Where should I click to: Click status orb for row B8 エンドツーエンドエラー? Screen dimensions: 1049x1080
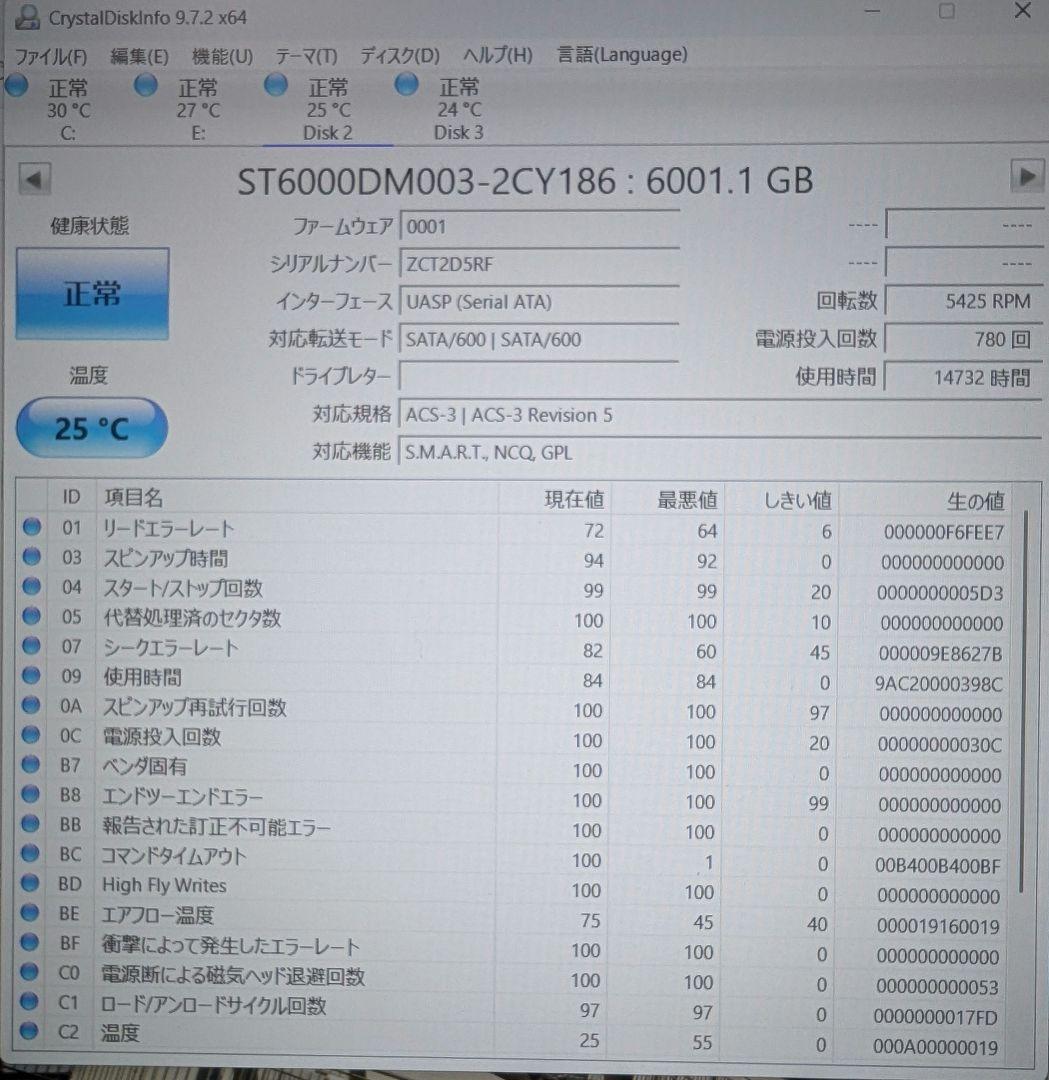[30, 794]
